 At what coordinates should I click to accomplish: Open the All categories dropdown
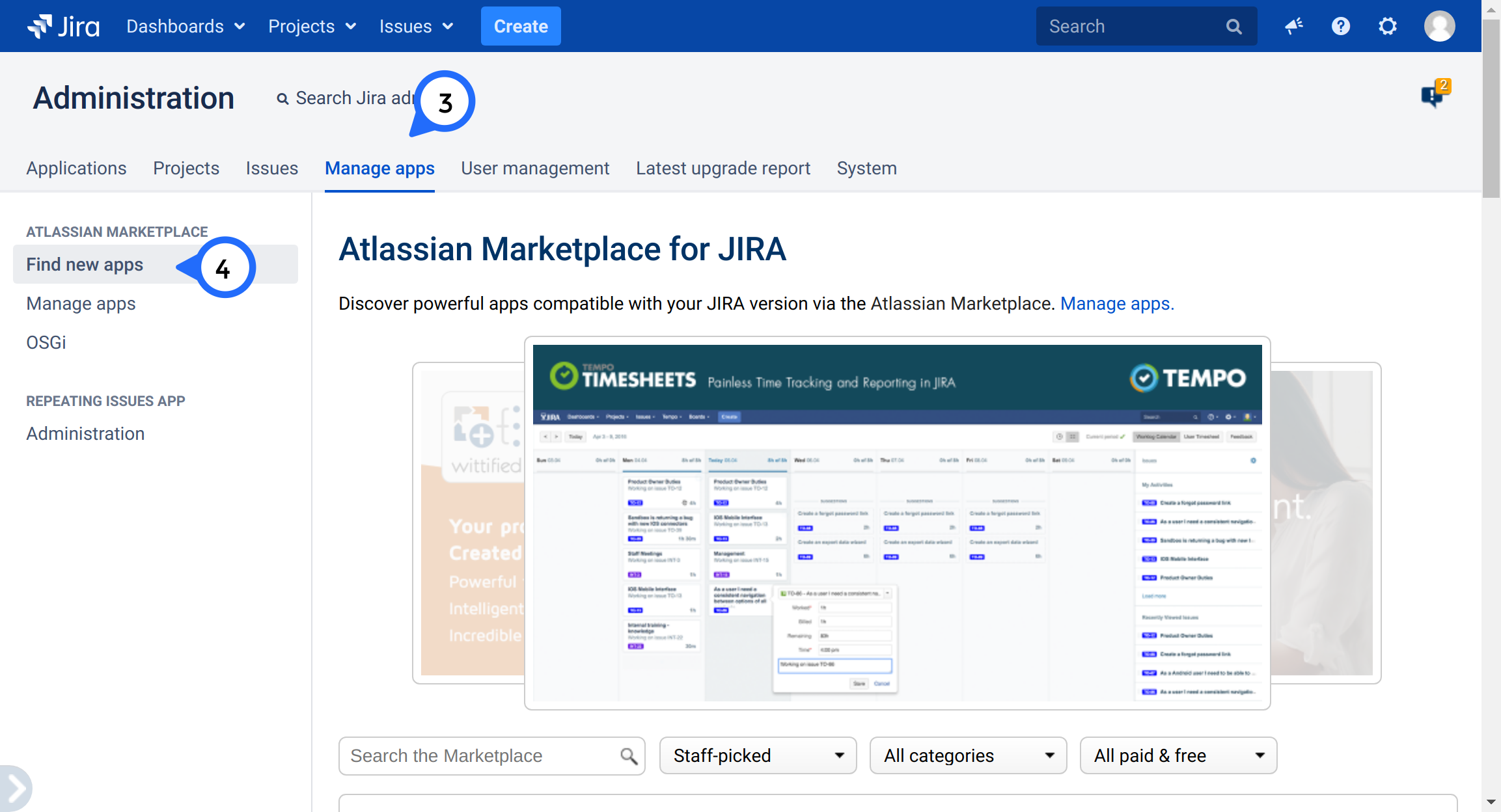pos(968,755)
